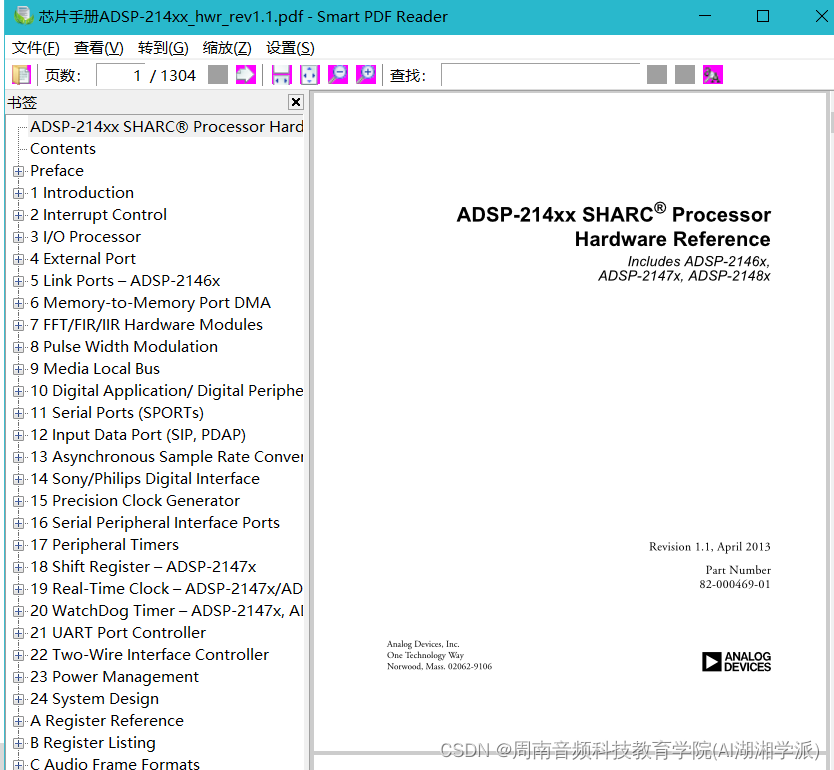Viewport: 834px width, 770px height.
Task: Open the 转到(G) menu
Action: pos(163,48)
